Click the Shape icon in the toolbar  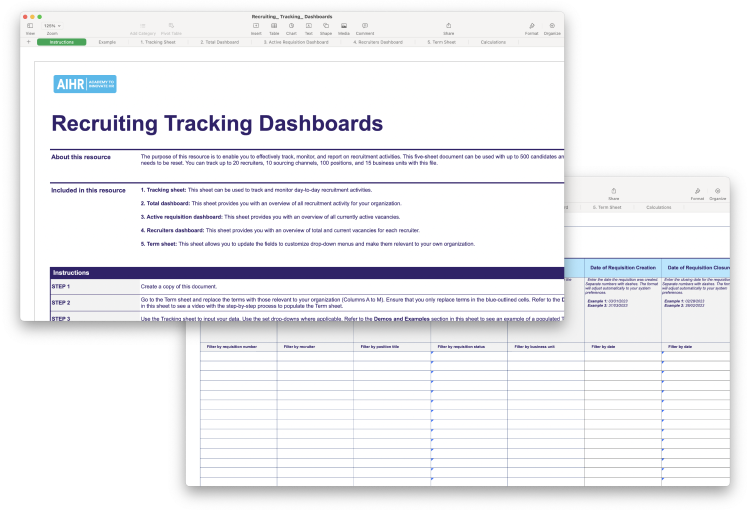[325, 27]
